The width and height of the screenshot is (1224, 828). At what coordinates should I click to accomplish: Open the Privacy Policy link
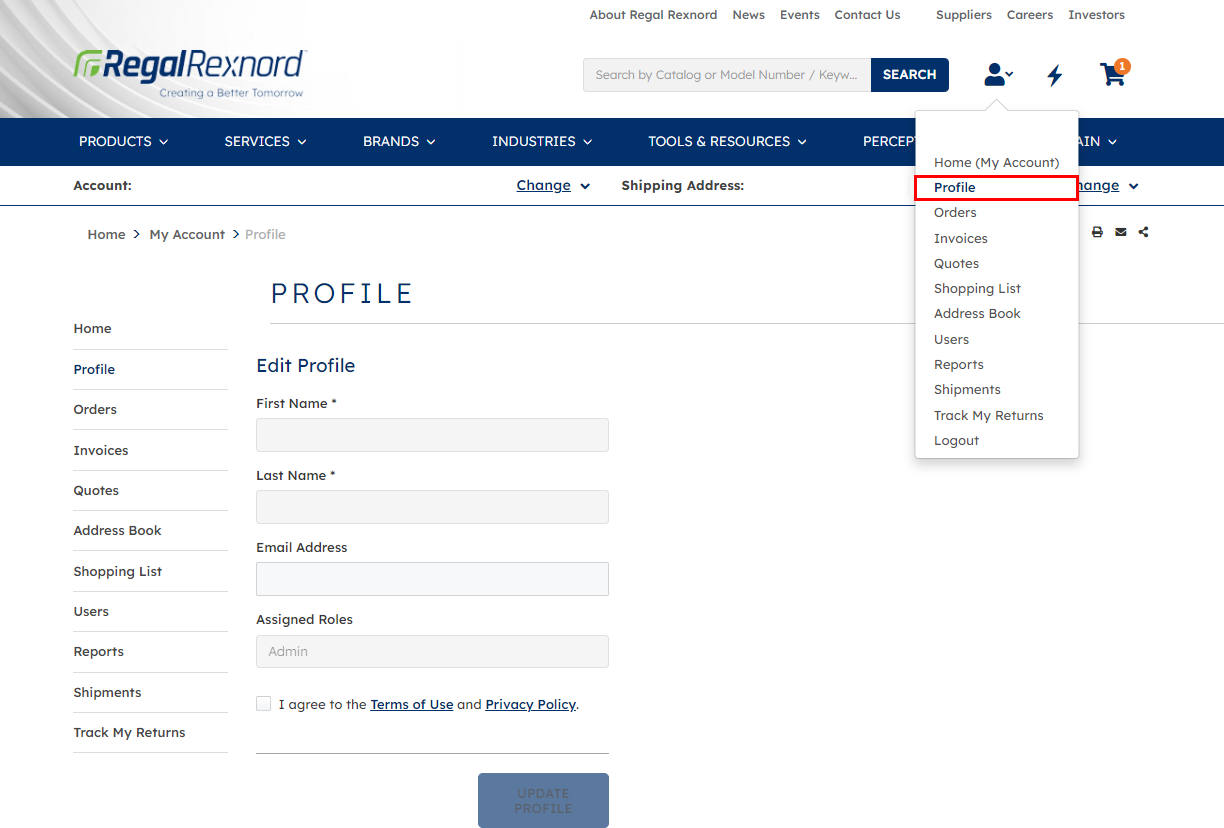(x=531, y=705)
